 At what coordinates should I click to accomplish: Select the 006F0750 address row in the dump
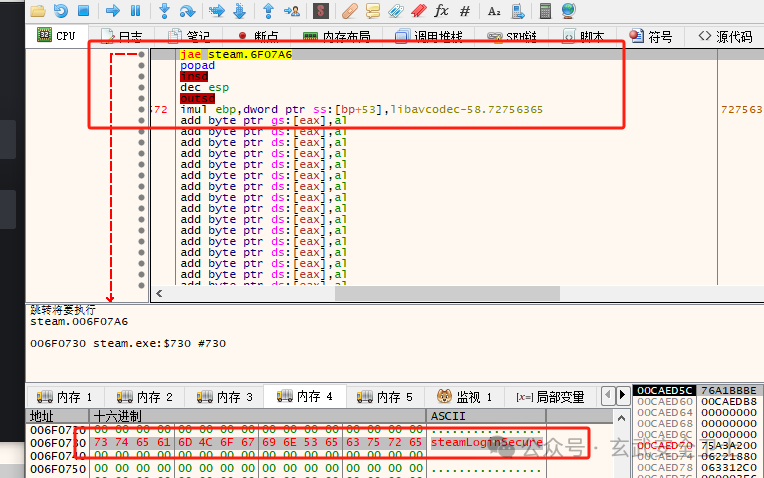58,469
